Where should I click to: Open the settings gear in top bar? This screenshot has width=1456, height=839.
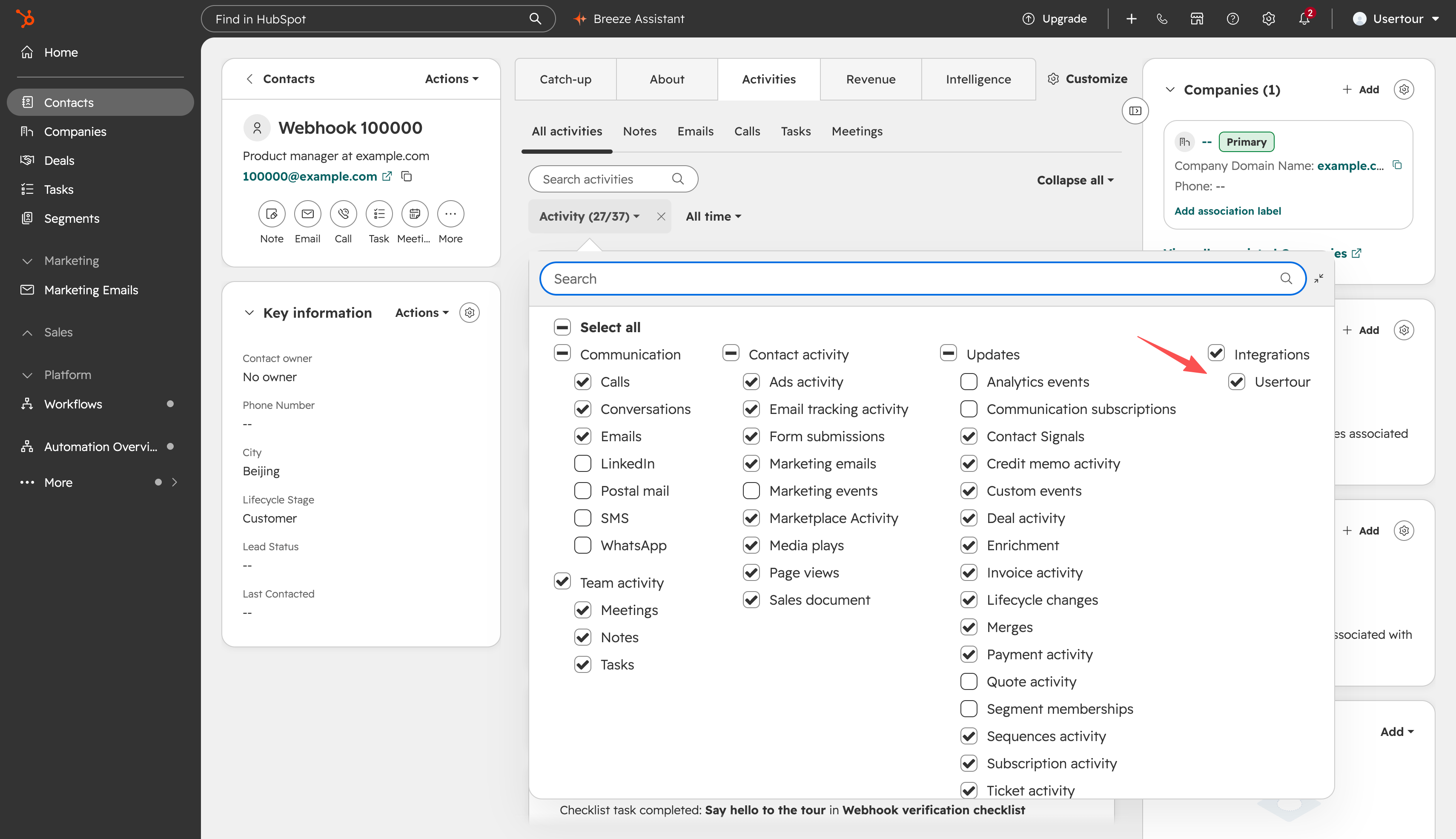(x=1268, y=19)
